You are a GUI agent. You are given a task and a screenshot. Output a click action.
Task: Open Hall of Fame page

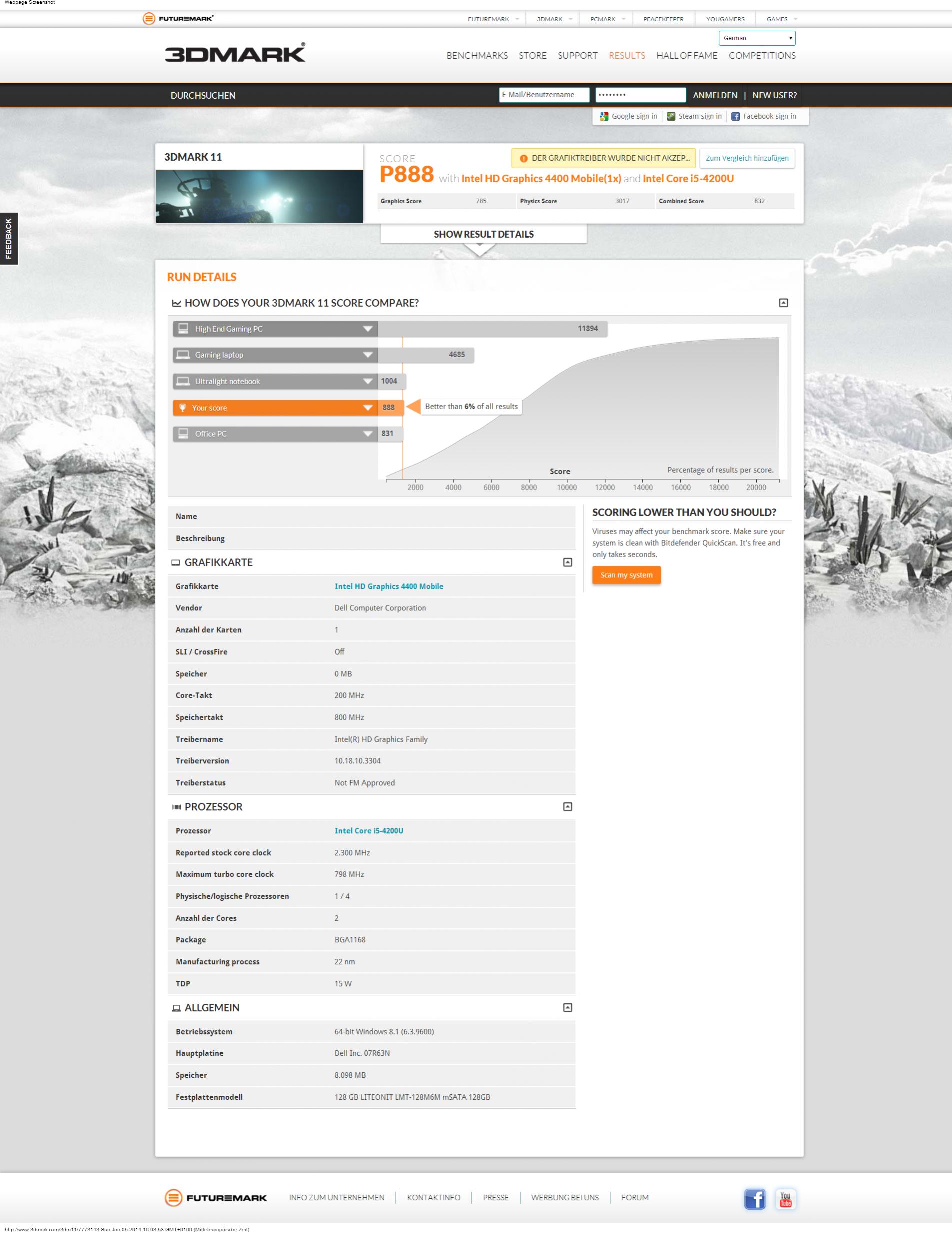[687, 56]
